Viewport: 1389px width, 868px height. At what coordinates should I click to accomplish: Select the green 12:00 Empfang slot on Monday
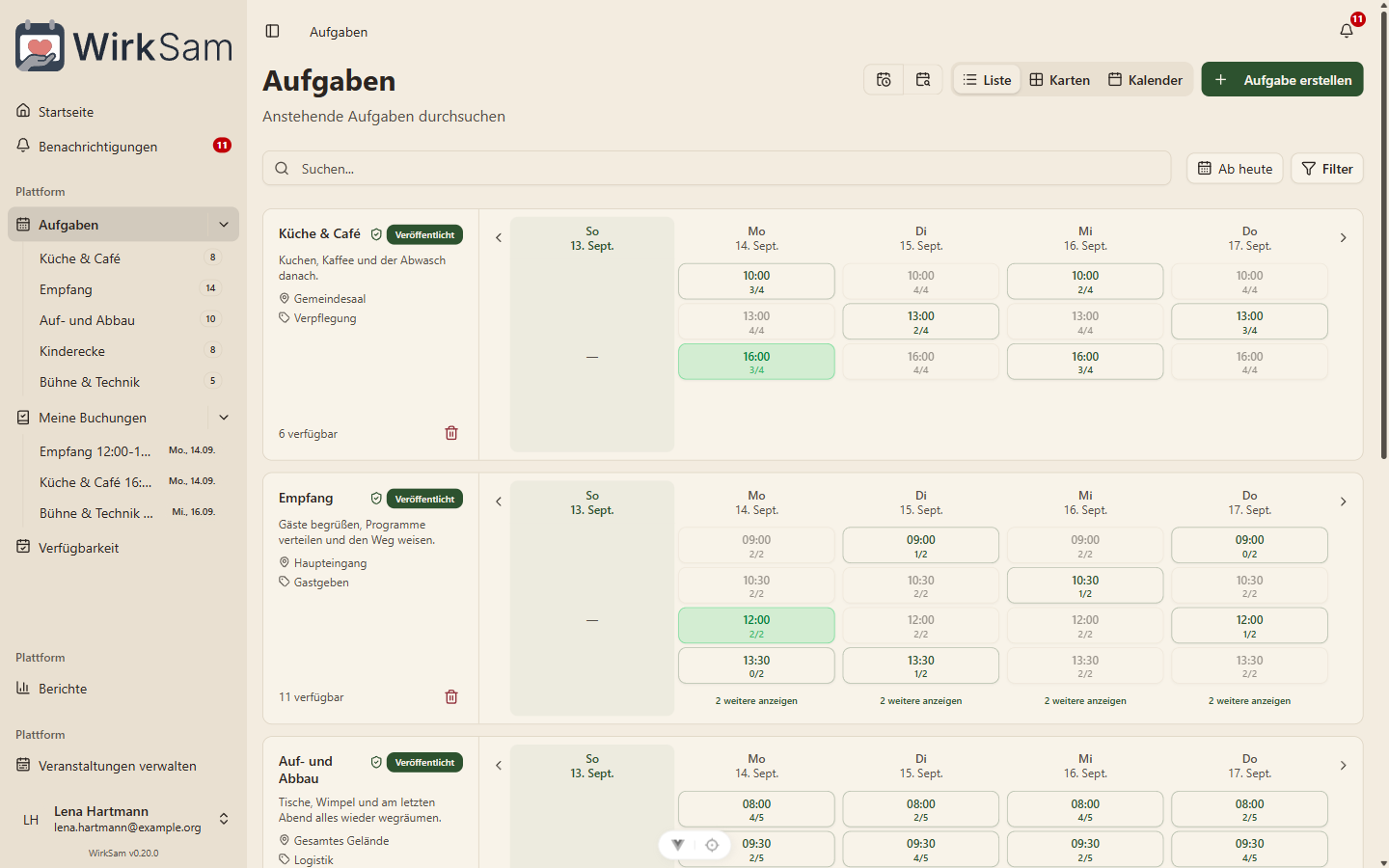coord(756,626)
